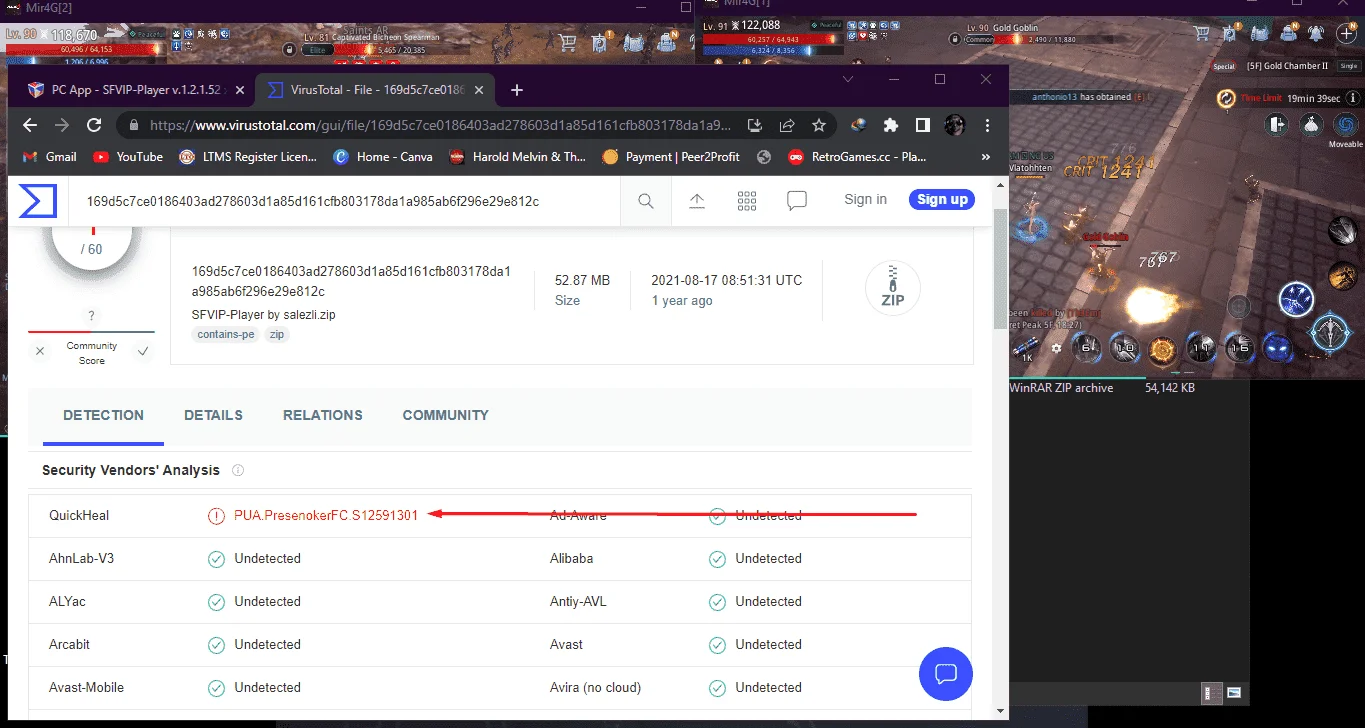The width and height of the screenshot is (1365, 728).
Task: View site information via the lock icon
Action: (134, 126)
